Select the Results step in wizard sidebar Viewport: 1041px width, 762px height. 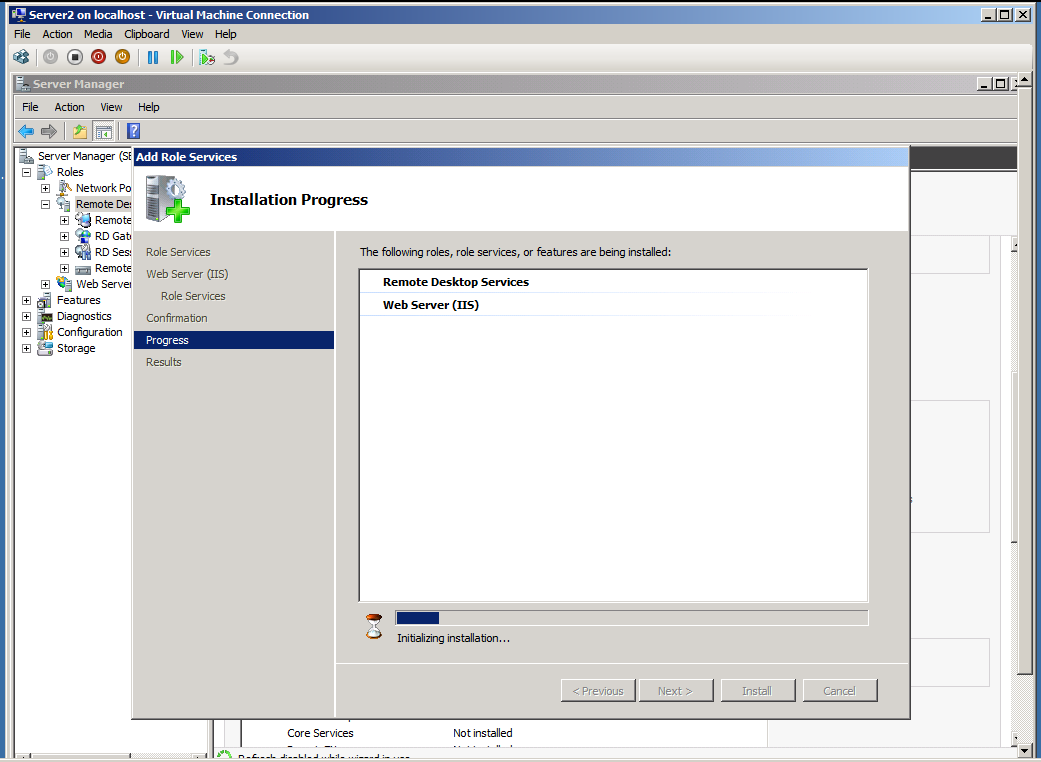163,362
